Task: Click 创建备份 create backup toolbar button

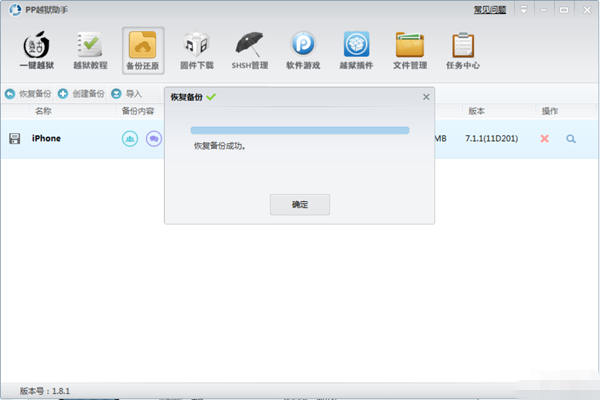Action: [81, 94]
